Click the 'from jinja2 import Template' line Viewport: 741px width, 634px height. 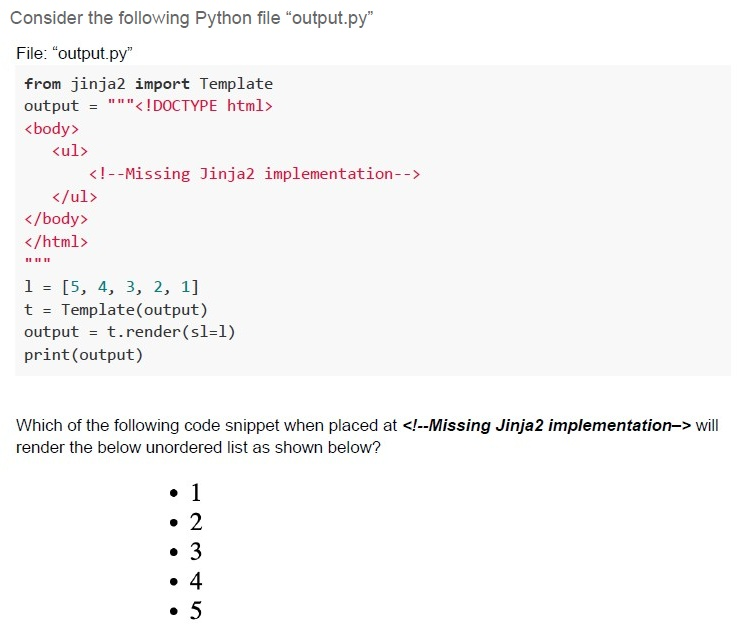click(x=148, y=84)
